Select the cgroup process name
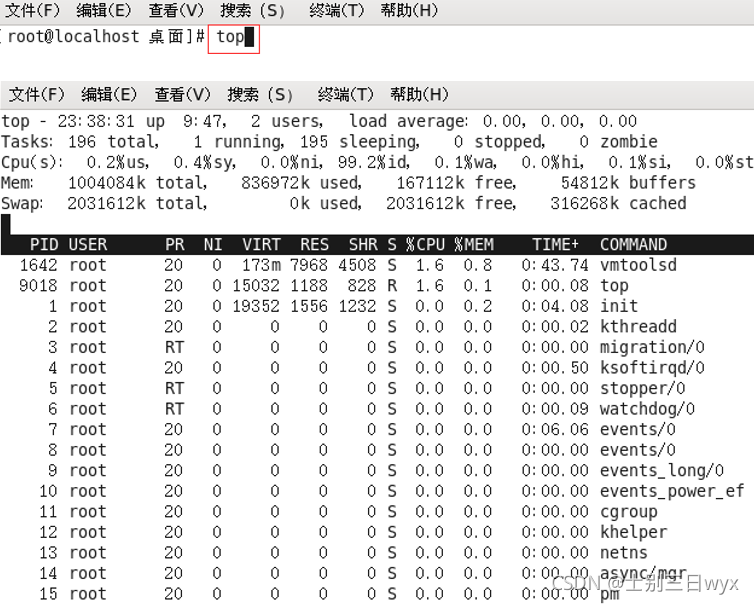754x604 pixels. pos(628,512)
